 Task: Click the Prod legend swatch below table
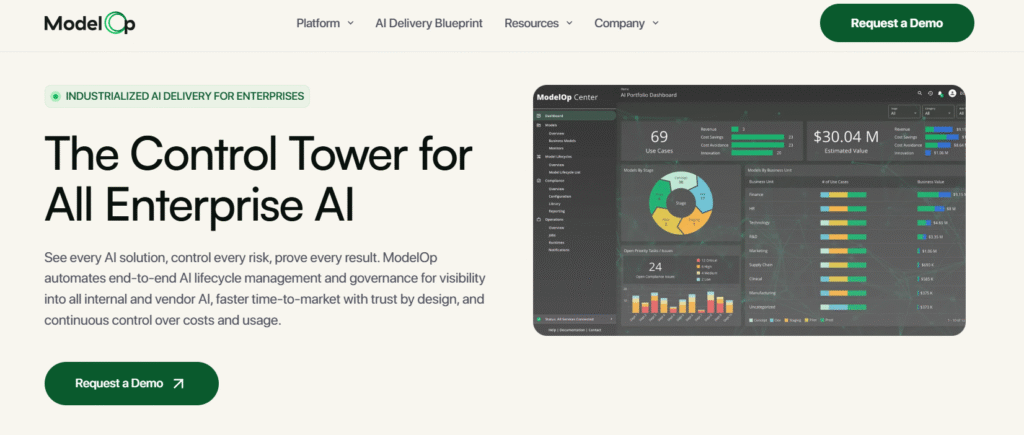(x=822, y=320)
